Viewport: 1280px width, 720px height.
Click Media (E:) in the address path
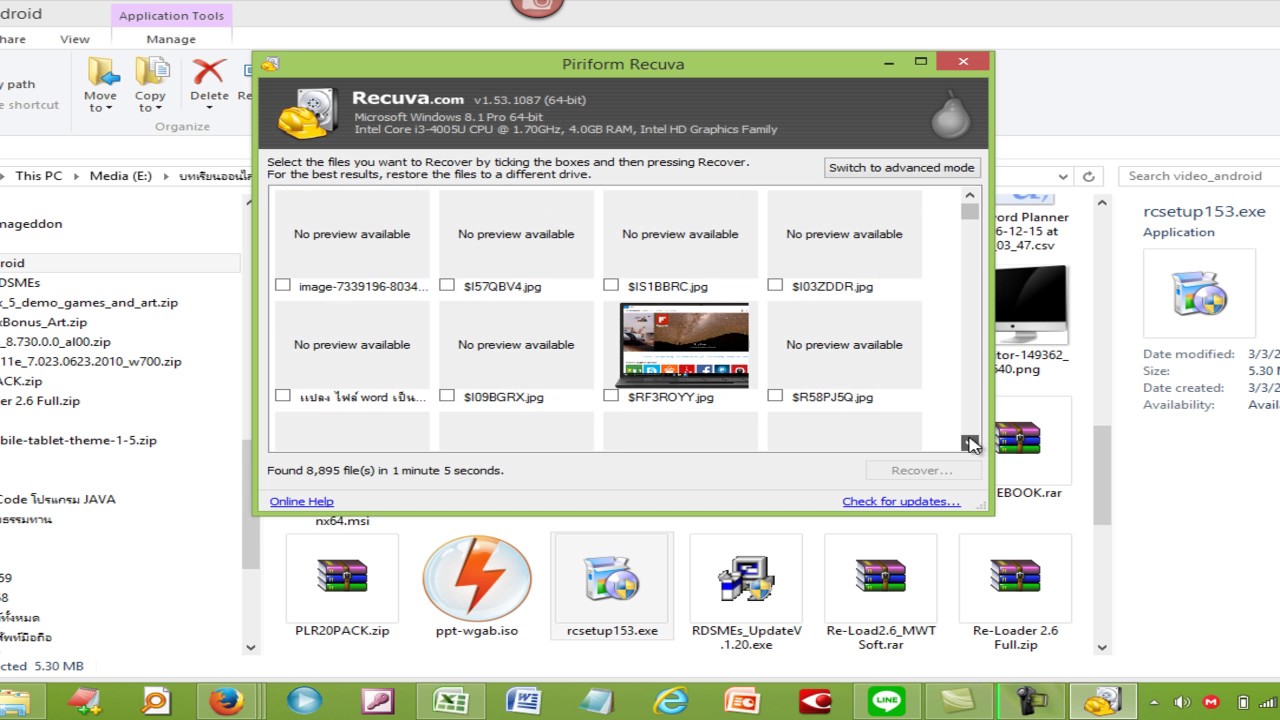(121, 176)
